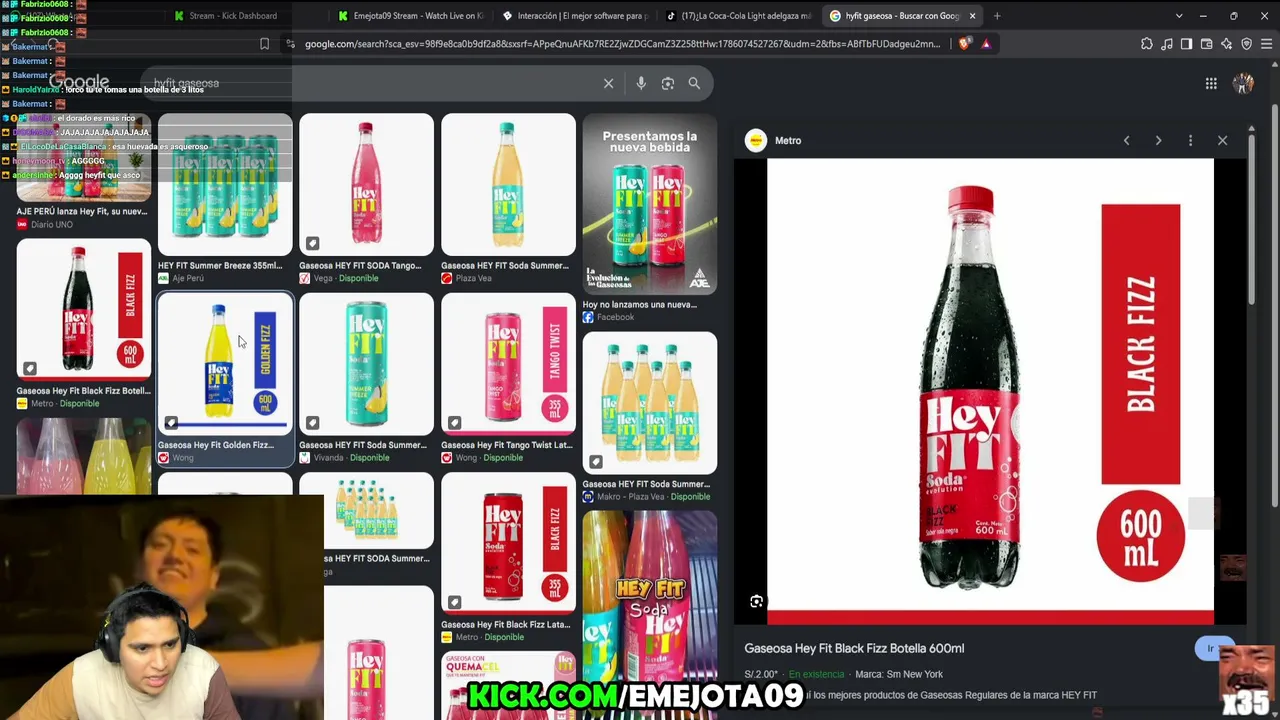Show the next image in the preview panel
The image size is (1280, 720).
(1158, 141)
